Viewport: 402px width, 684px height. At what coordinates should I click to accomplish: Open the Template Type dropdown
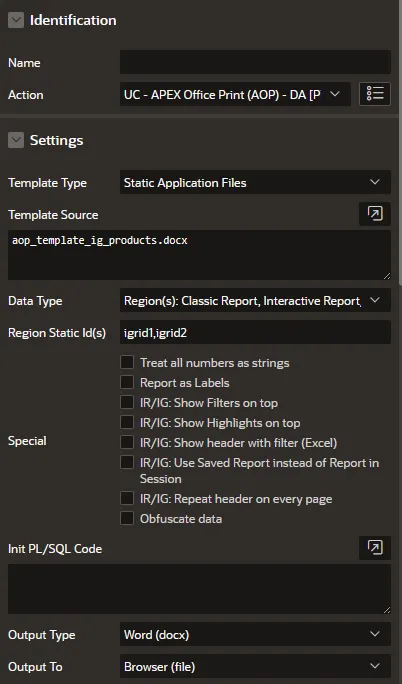tap(255, 182)
